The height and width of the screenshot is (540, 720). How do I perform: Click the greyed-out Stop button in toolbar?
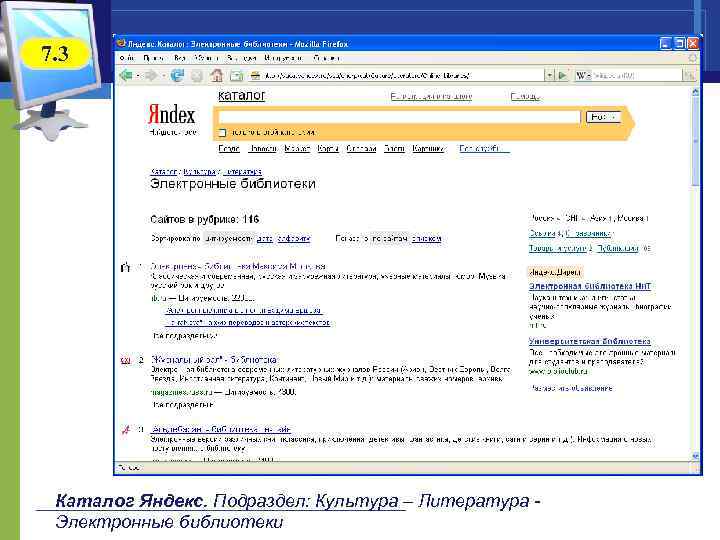pos(197,75)
